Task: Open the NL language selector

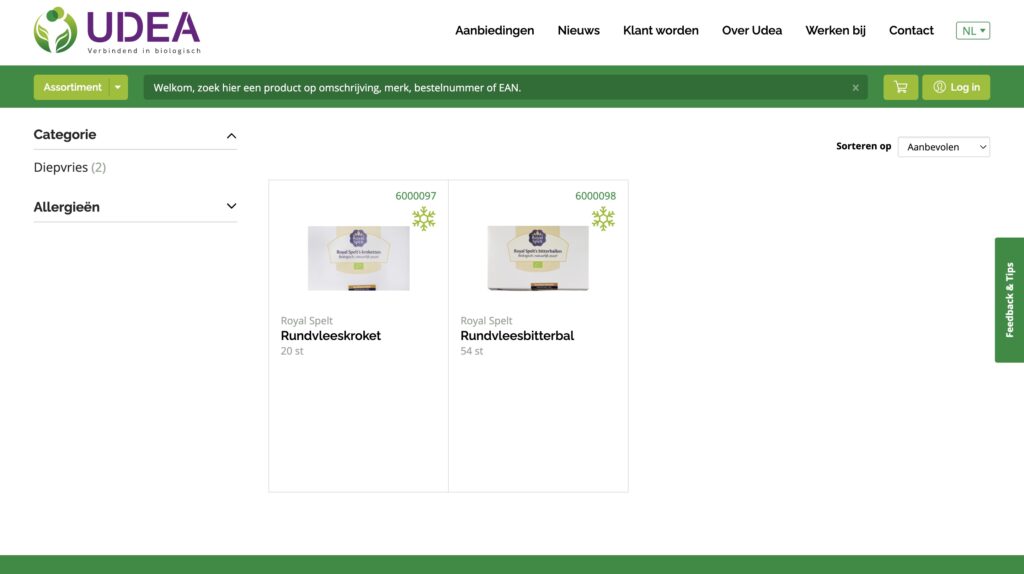Action: tap(972, 30)
